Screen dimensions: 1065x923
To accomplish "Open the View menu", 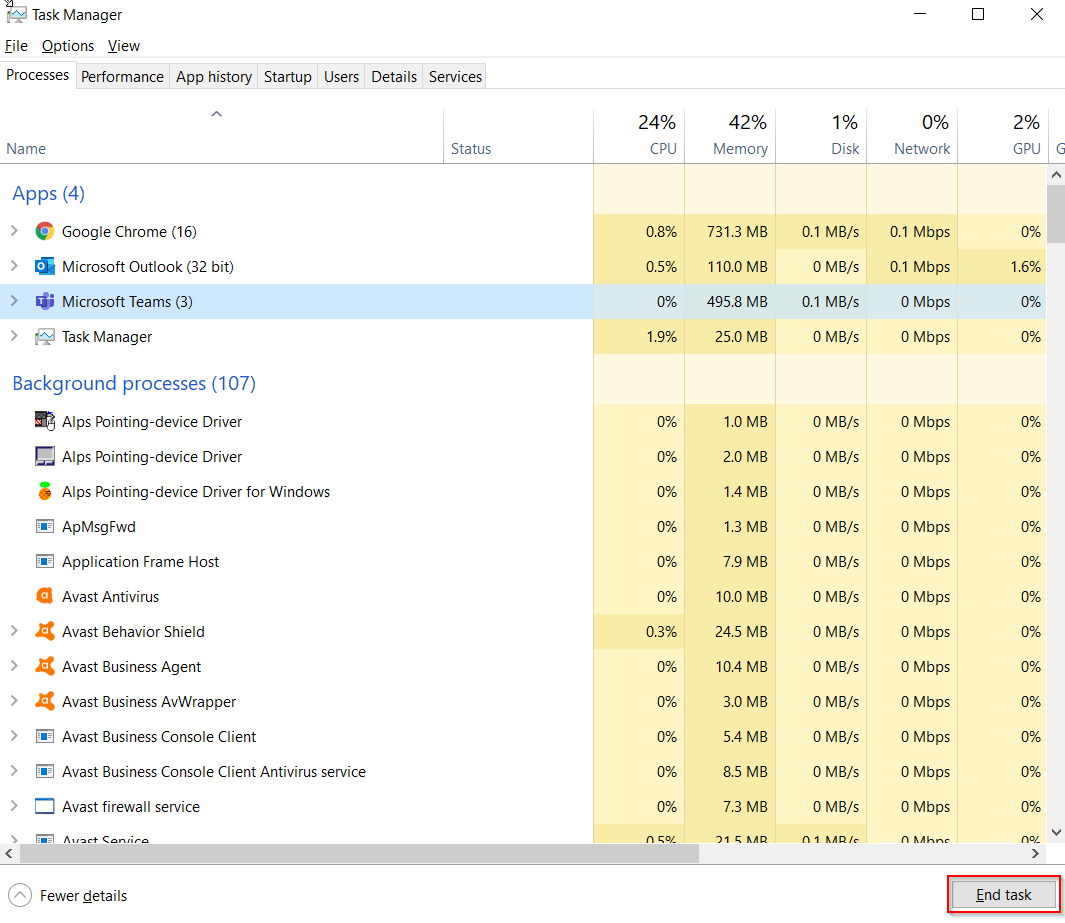I will coord(124,46).
